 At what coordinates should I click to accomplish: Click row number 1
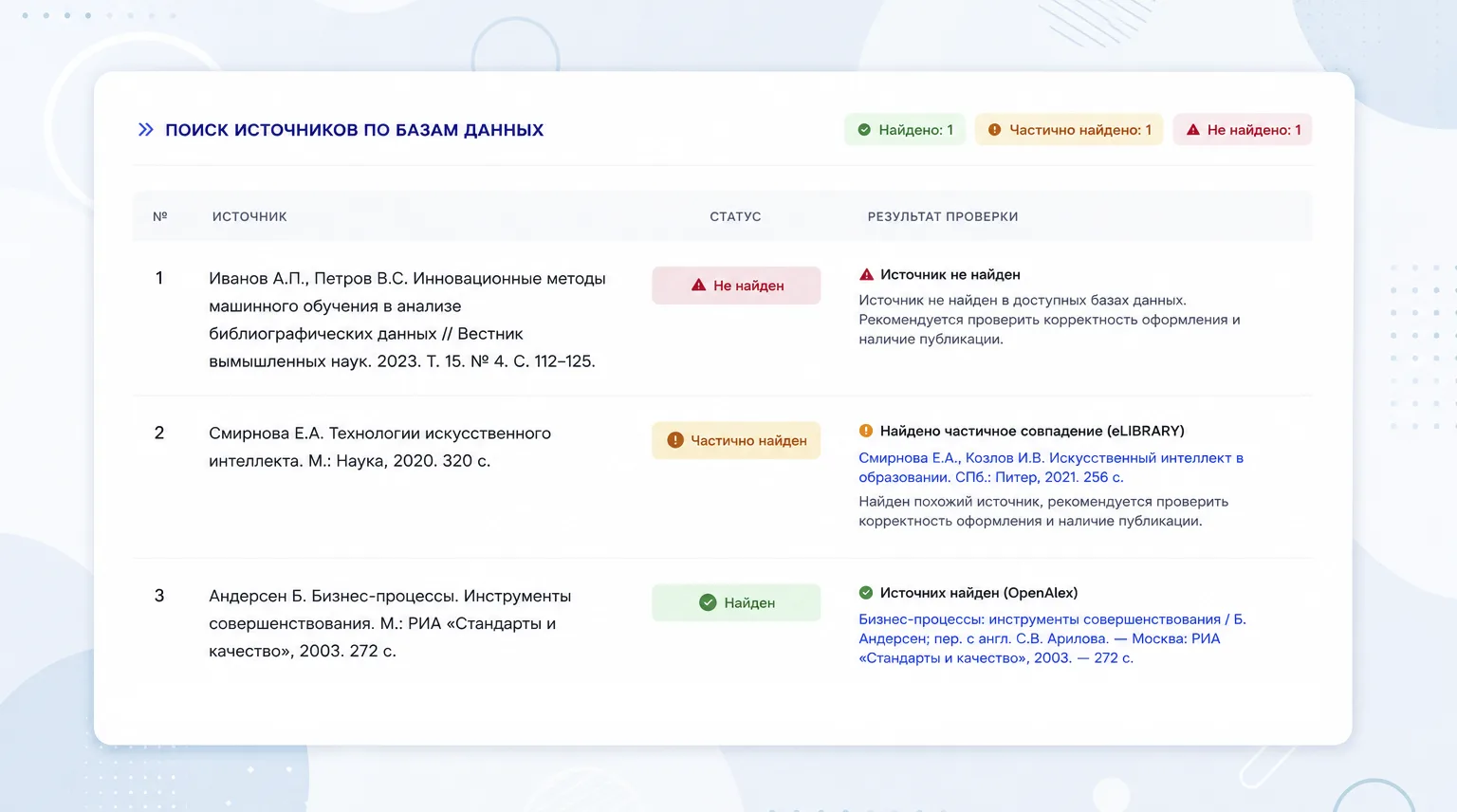click(x=159, y=278)
